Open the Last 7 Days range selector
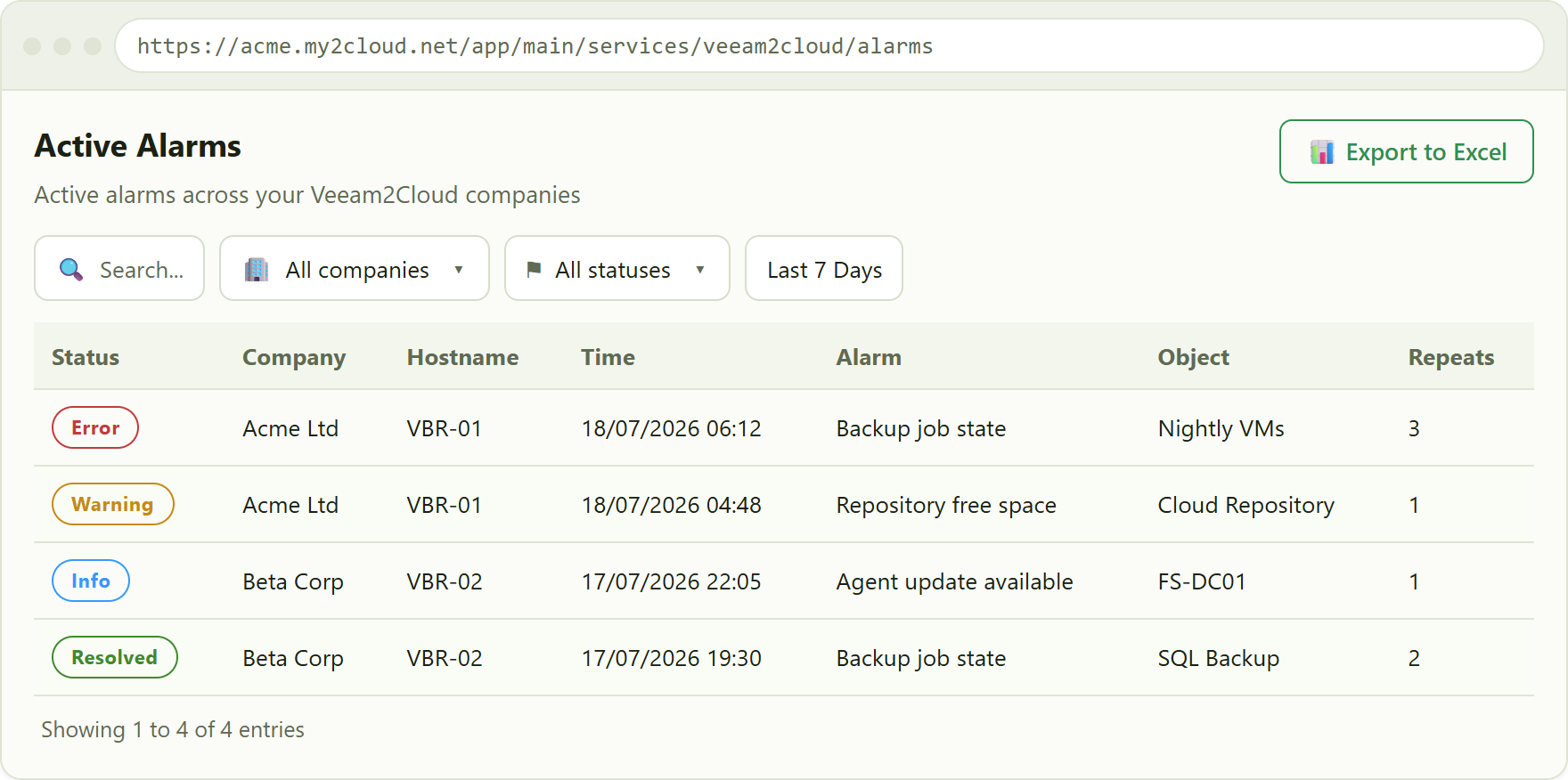The width and height of the screenshot is (1568, 780). coord(824,268)
